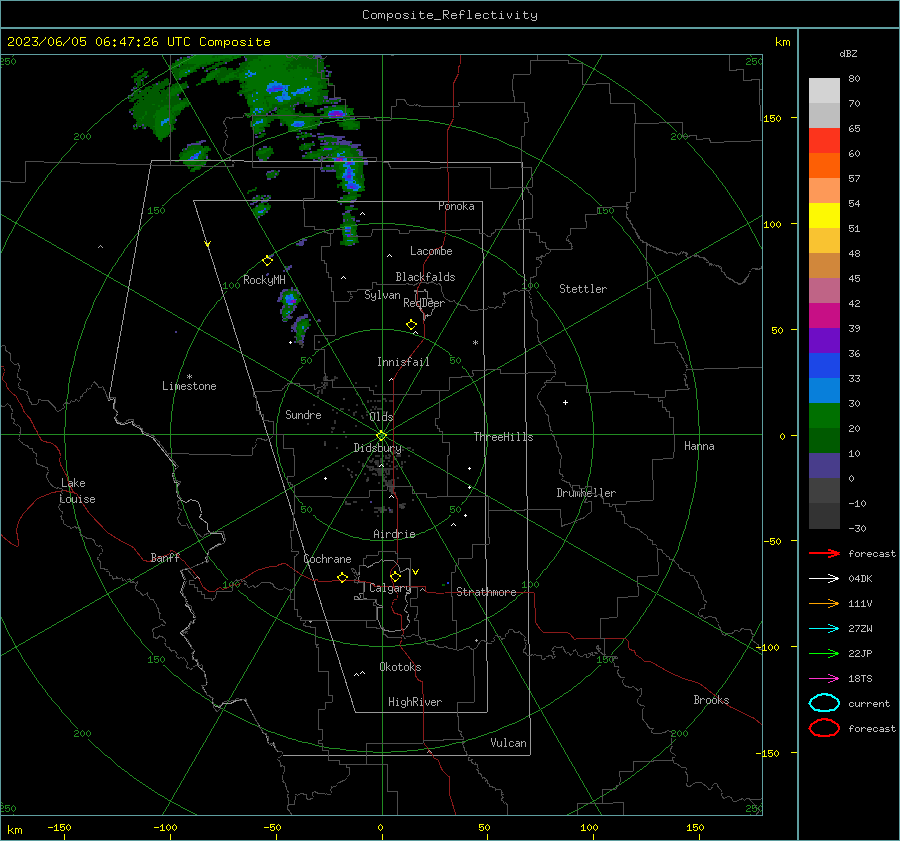900x841 pixels.
Task: Click the Cochrane label
Action: tap(327, 559)
